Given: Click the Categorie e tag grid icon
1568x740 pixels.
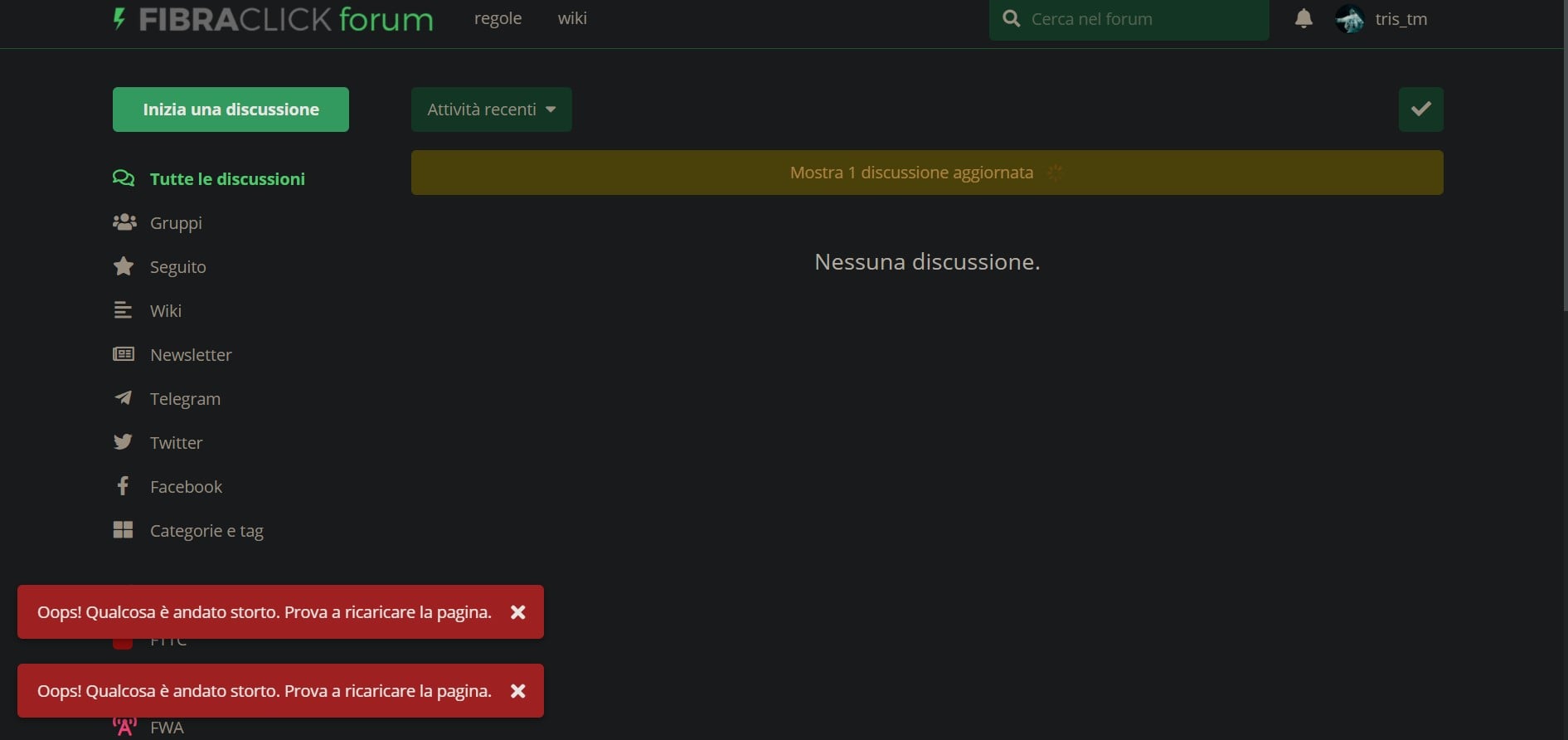Looking at the screenshot, I should click(124, 530).
